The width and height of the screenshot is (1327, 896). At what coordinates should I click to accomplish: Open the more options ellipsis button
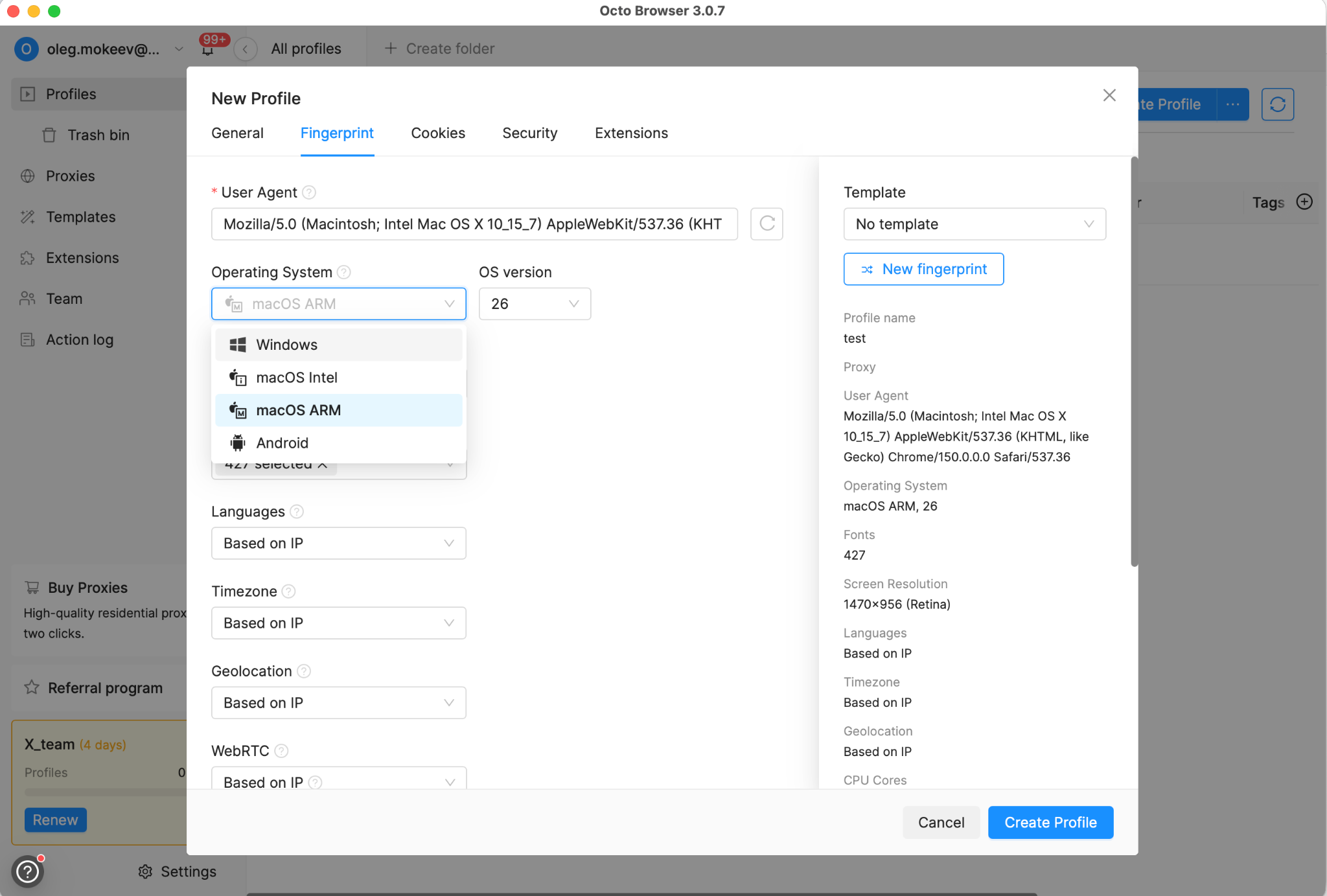(x=1232, y=104)
